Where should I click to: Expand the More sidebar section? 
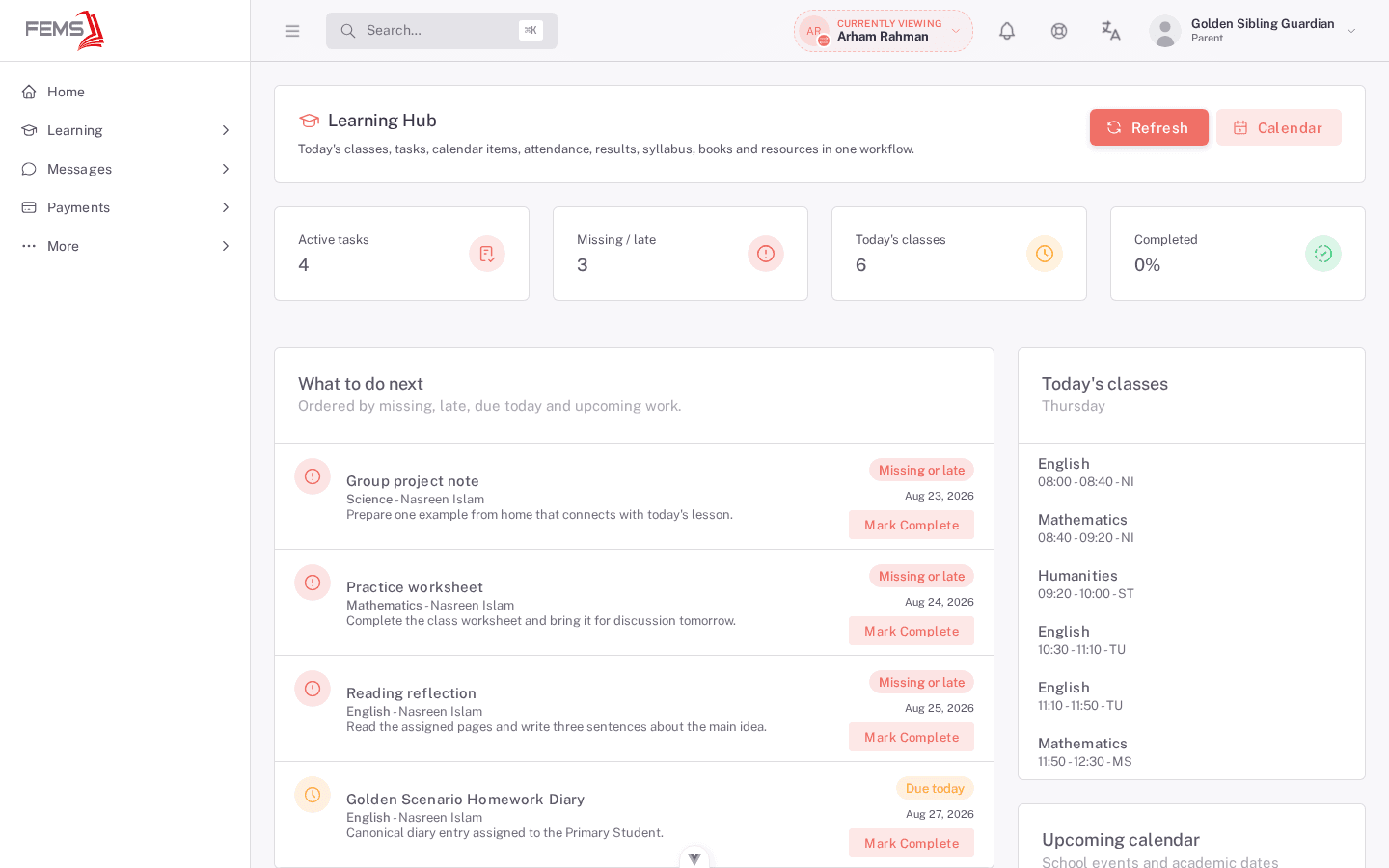125,246
